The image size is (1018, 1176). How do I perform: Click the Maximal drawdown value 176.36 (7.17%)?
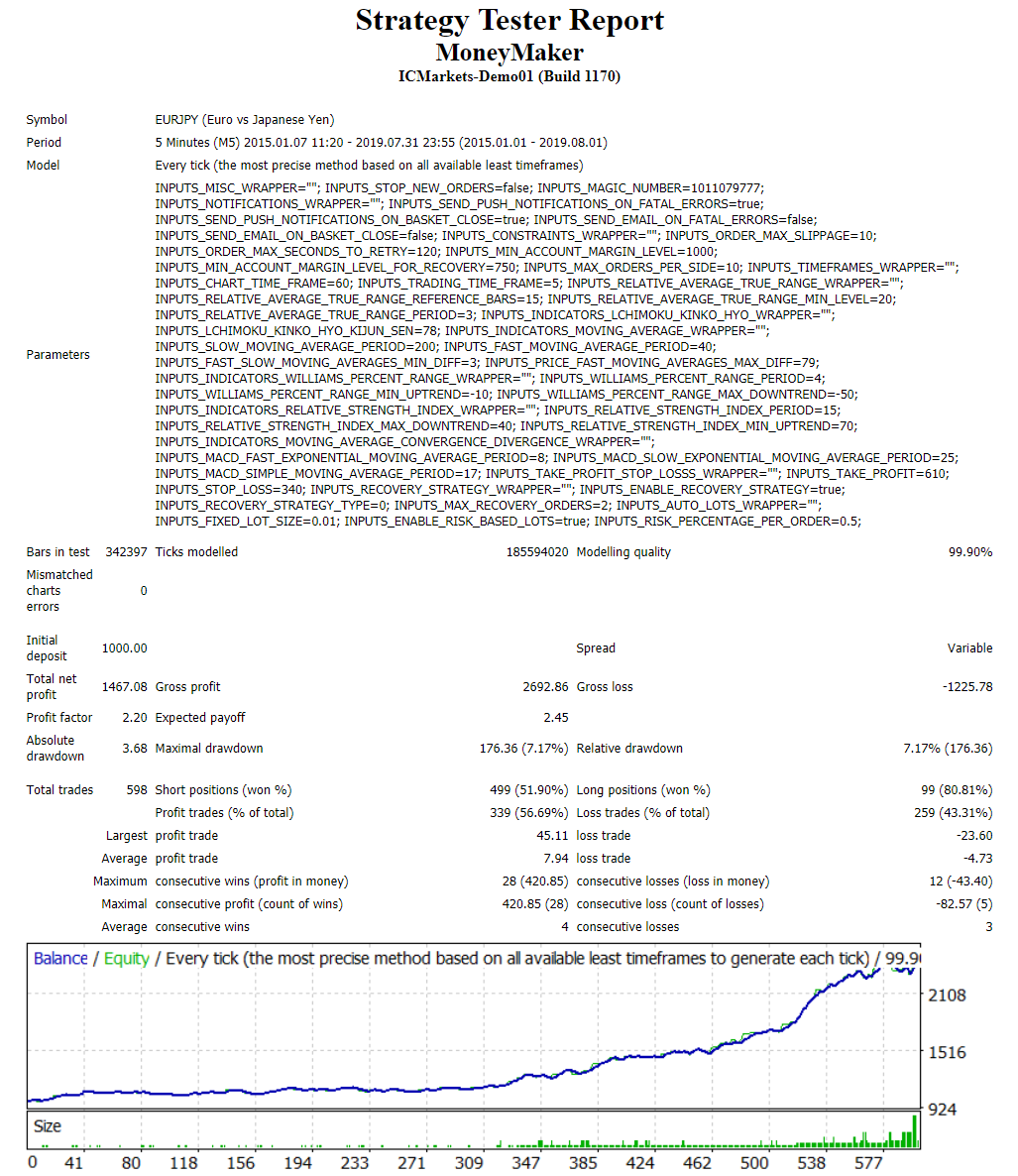[523, 749]
